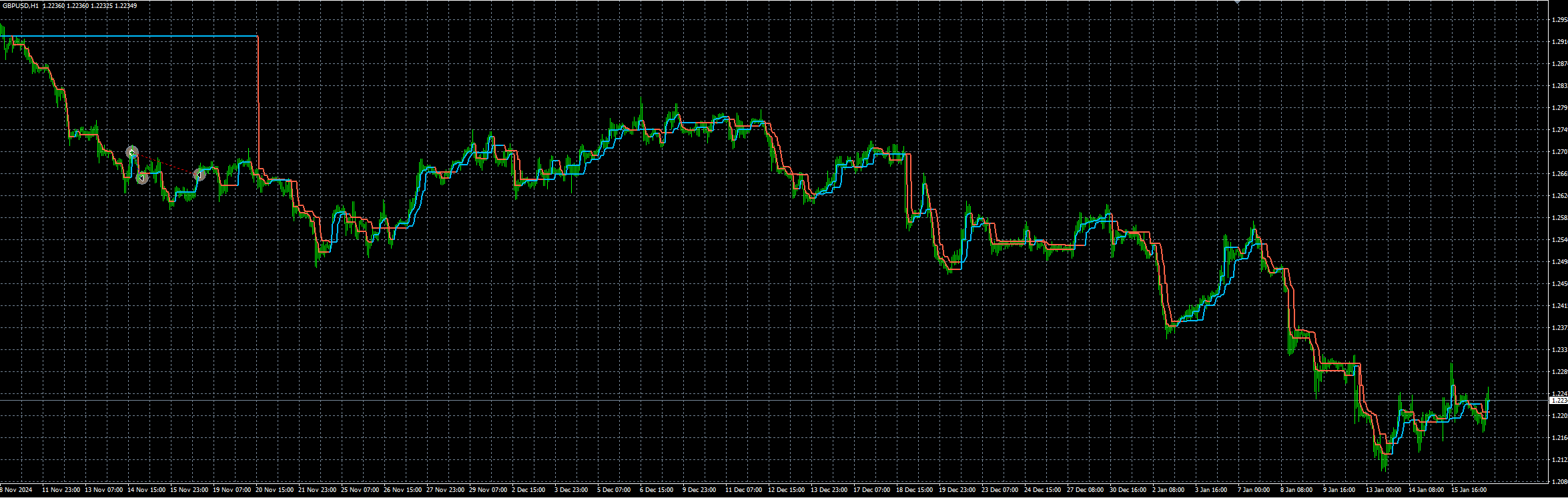
Task: Click the '5 Dec 07:00' time label
Action: [614, 490]
